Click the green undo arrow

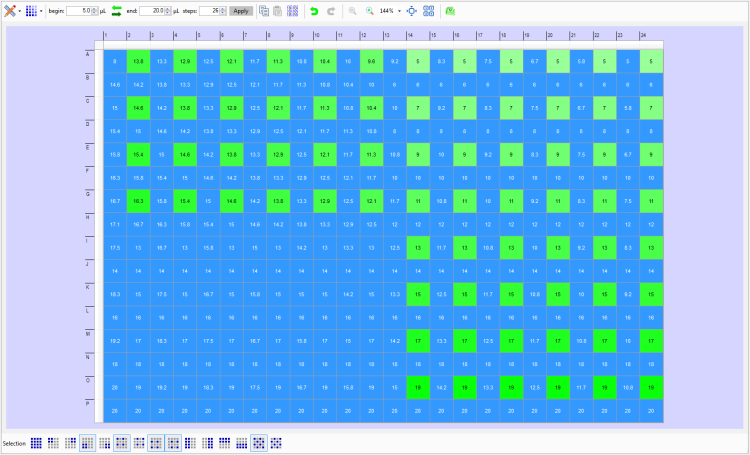(x=313, y=10)
